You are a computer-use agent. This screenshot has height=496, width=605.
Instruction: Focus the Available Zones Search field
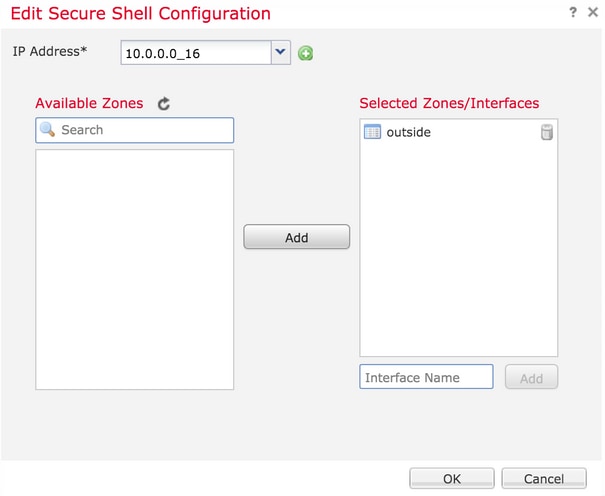click(135, 130)
